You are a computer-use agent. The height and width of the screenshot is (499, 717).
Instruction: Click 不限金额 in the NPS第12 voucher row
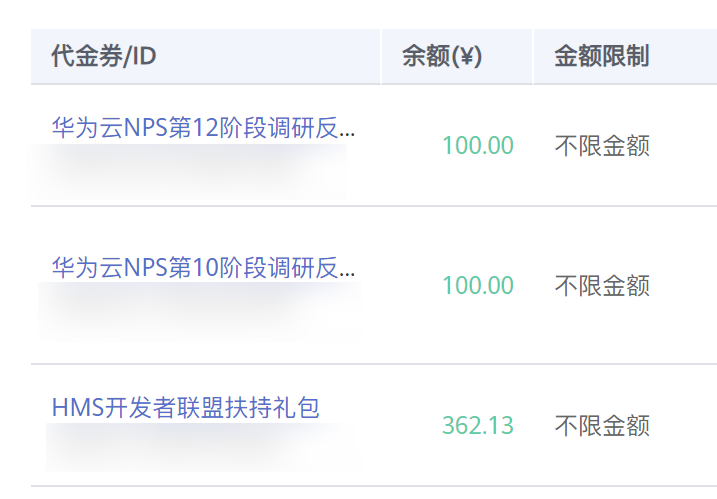[x=602, y=146]
